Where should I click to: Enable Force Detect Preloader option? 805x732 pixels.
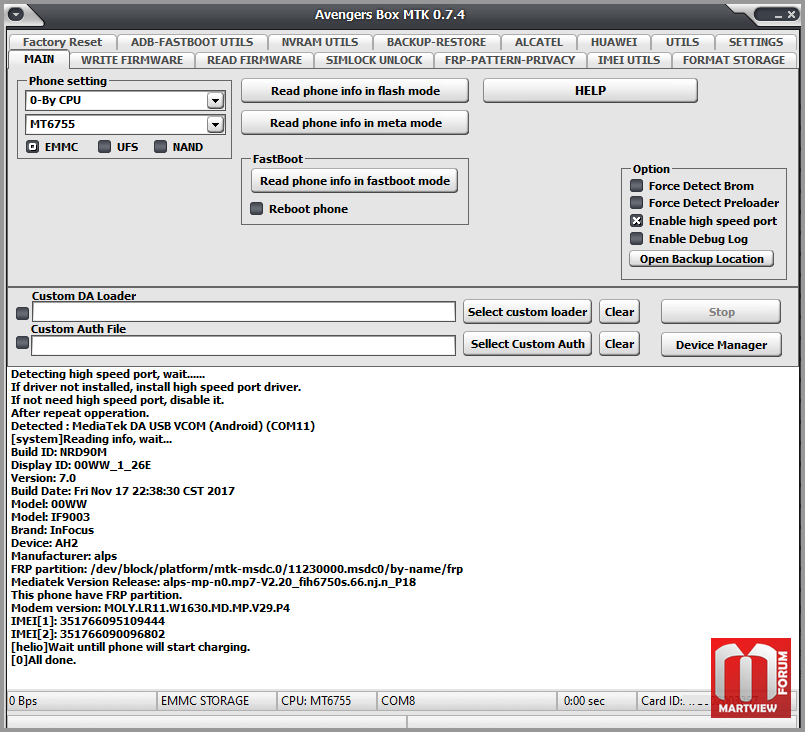[x=637, y=203]
